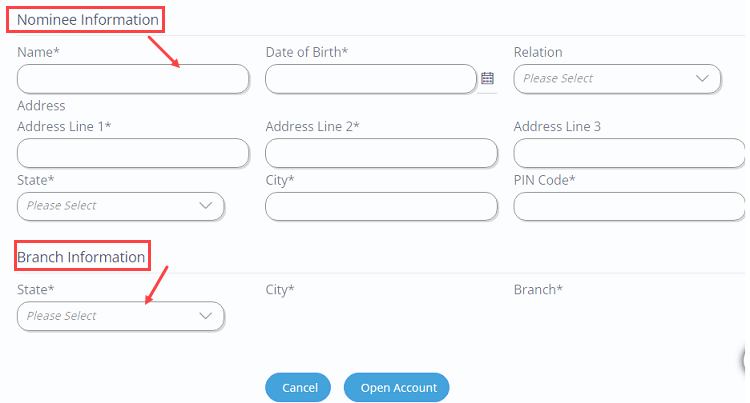This screenshot has width=750, height=403.
Task: Click the branch State chevron arrow
Action: point(206,316)
